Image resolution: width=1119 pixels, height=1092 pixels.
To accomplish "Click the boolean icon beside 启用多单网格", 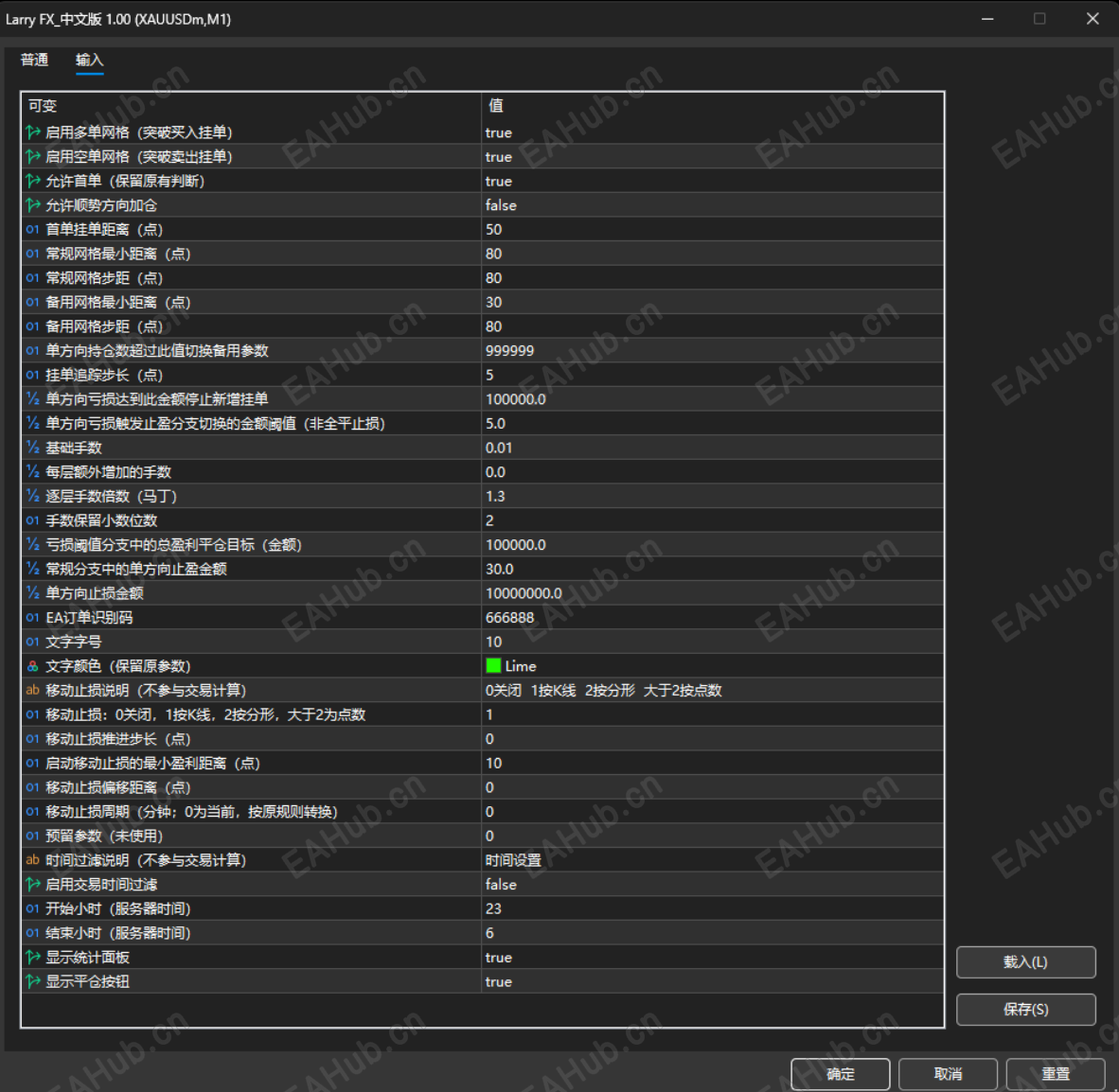I will click(33, 132).
